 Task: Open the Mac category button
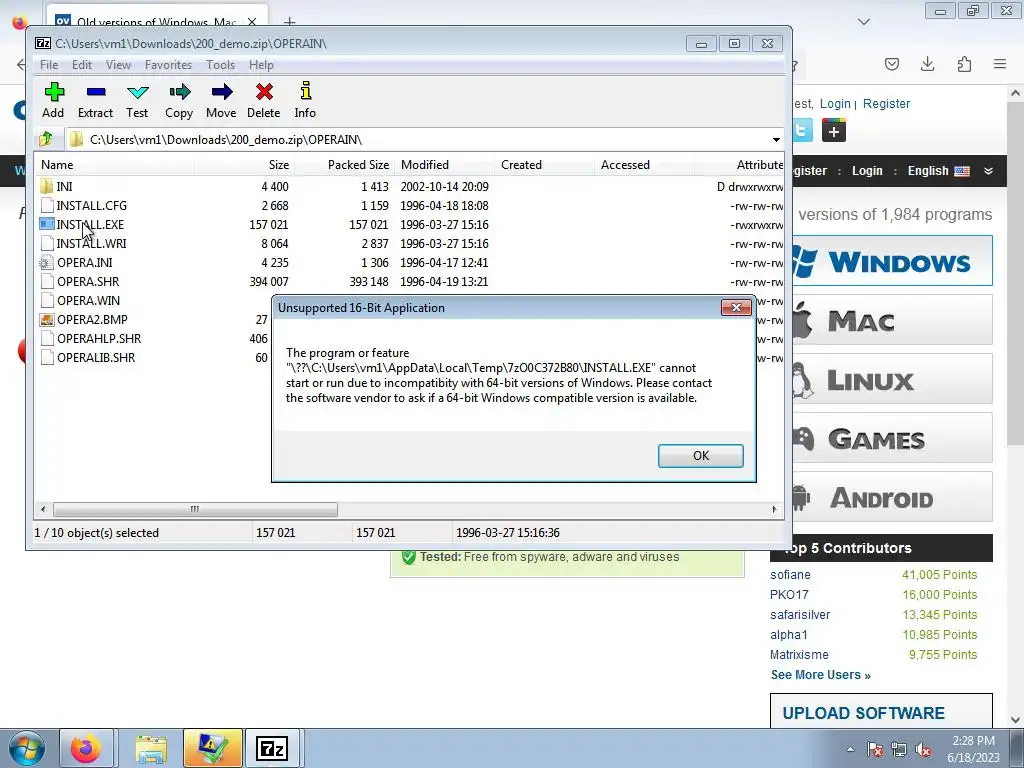(x=892, y=320)
